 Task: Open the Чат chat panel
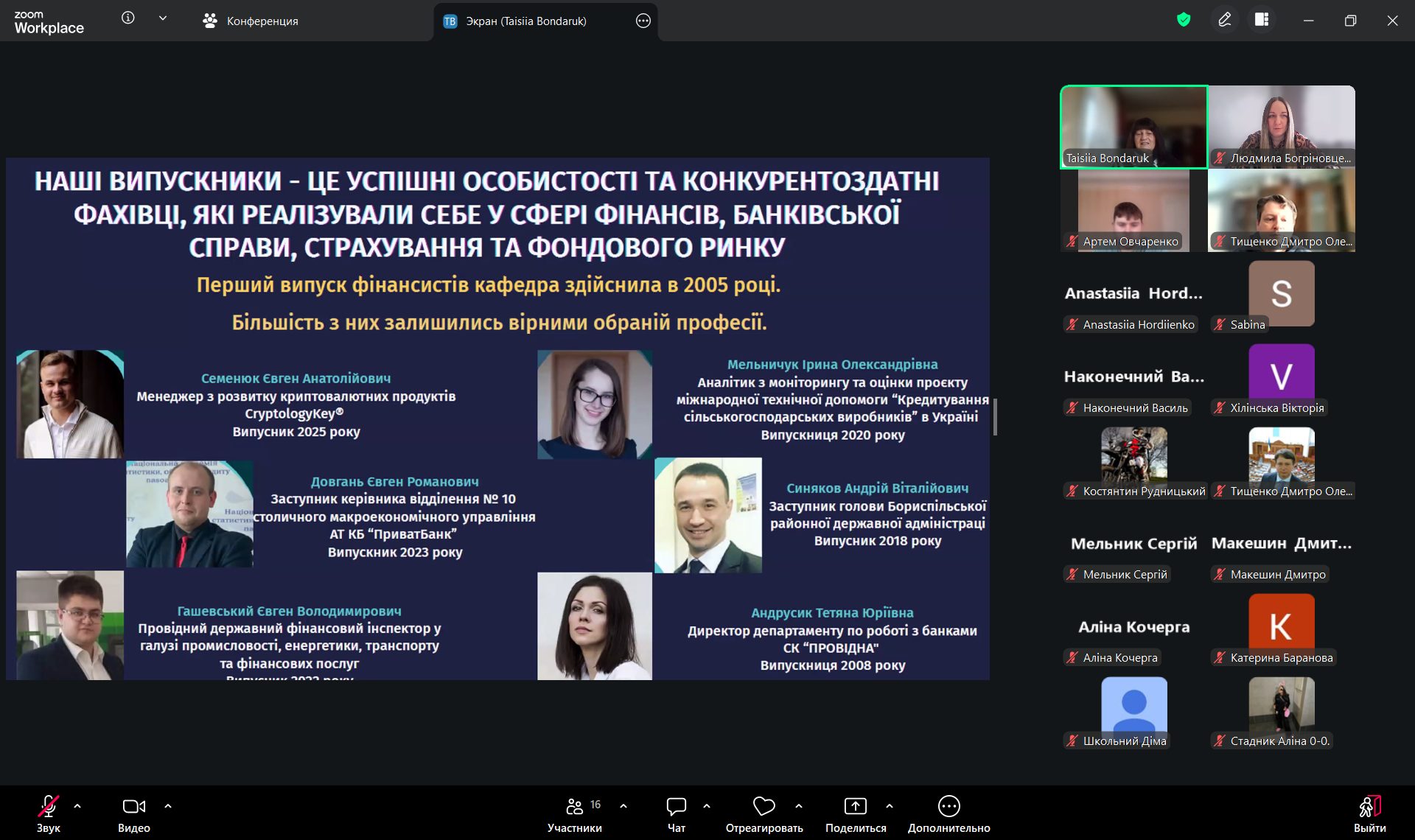coord(676,813)
